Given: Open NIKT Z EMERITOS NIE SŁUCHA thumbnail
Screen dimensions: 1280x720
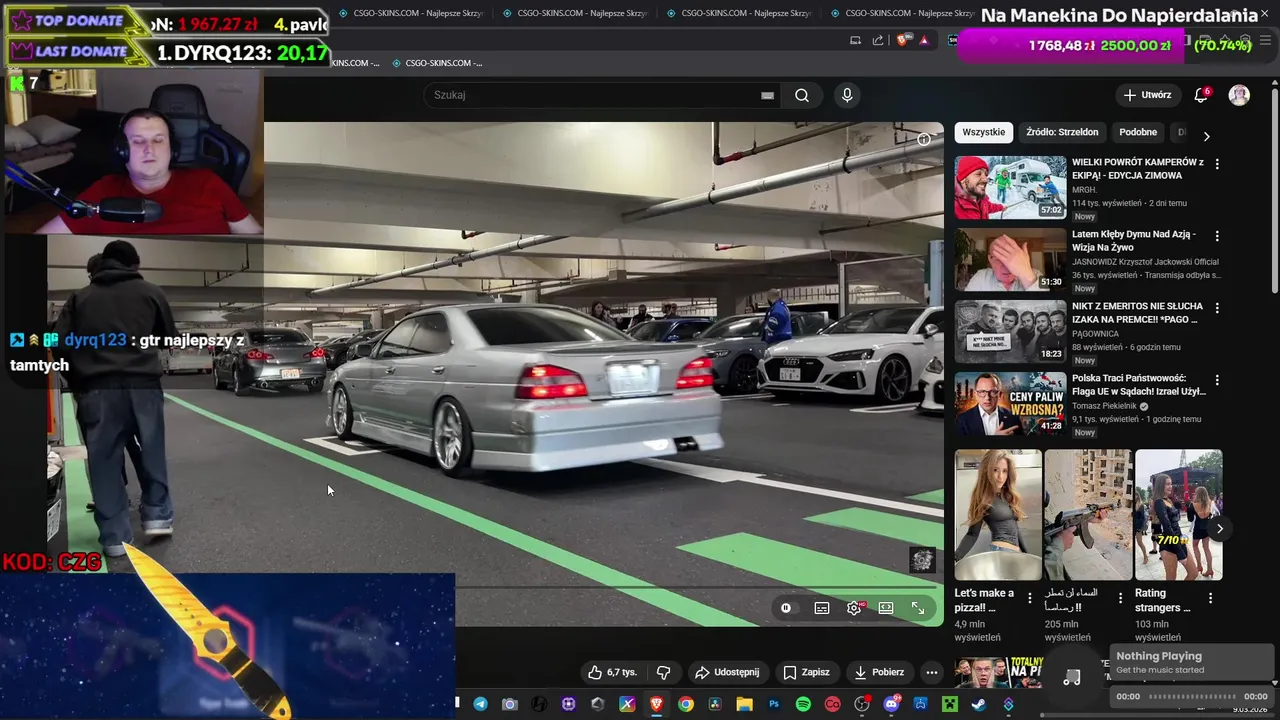Looking at the screenshot, I should [x=1010, y=331].
